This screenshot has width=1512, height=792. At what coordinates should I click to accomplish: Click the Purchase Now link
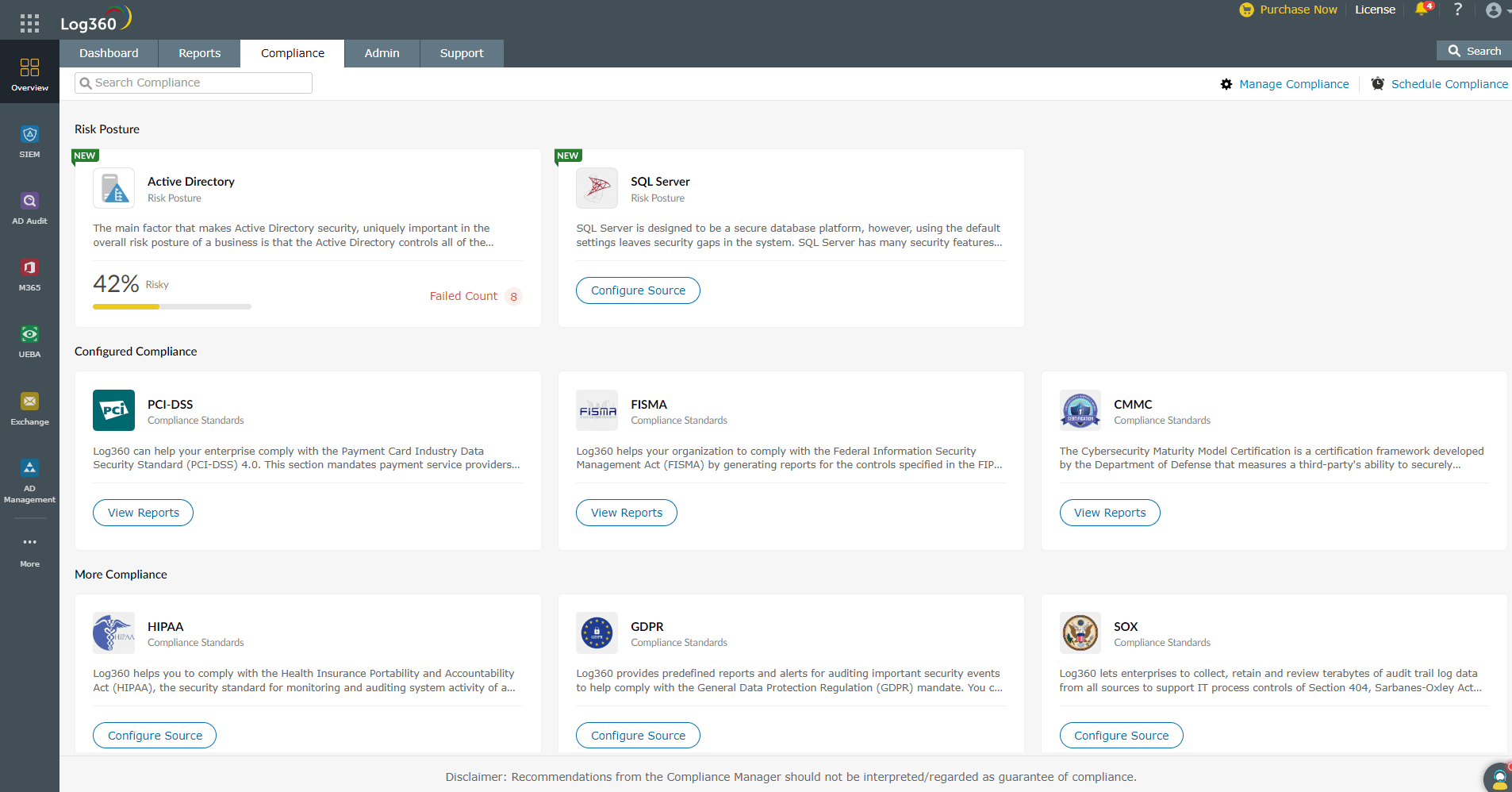click(1299, 10)
